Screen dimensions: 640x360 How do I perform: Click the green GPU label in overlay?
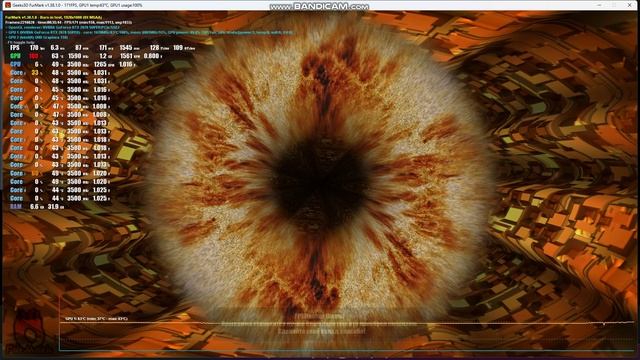click(x=15, y=56)
